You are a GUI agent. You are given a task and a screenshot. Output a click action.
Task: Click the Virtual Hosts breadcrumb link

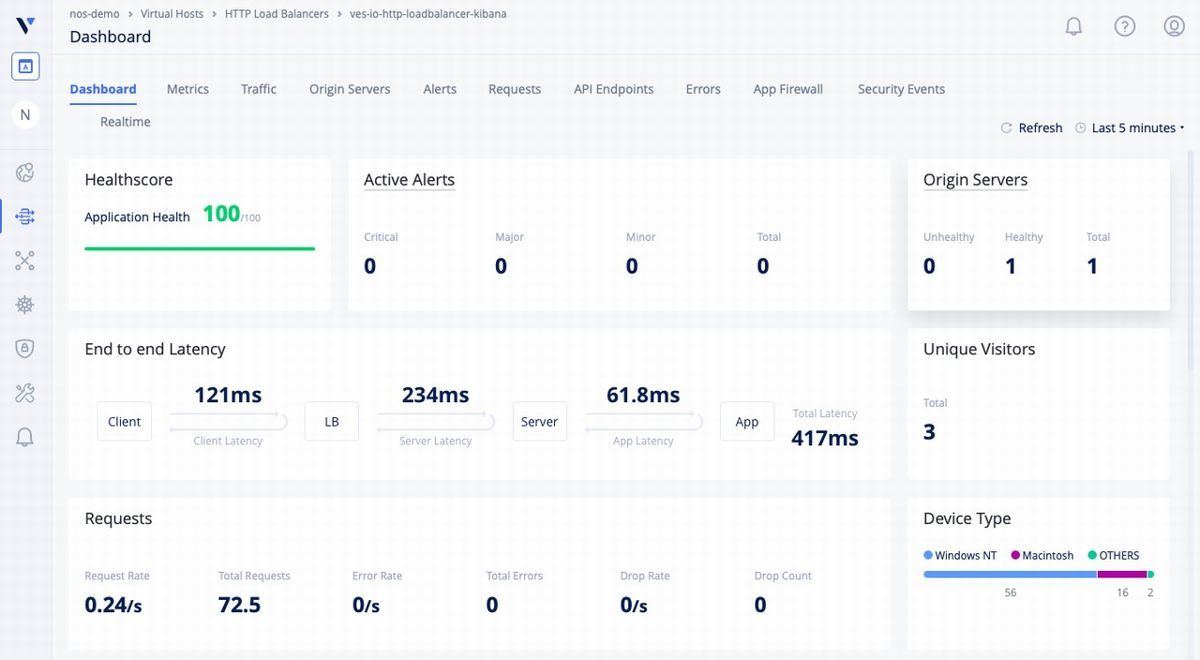[172, 14]
